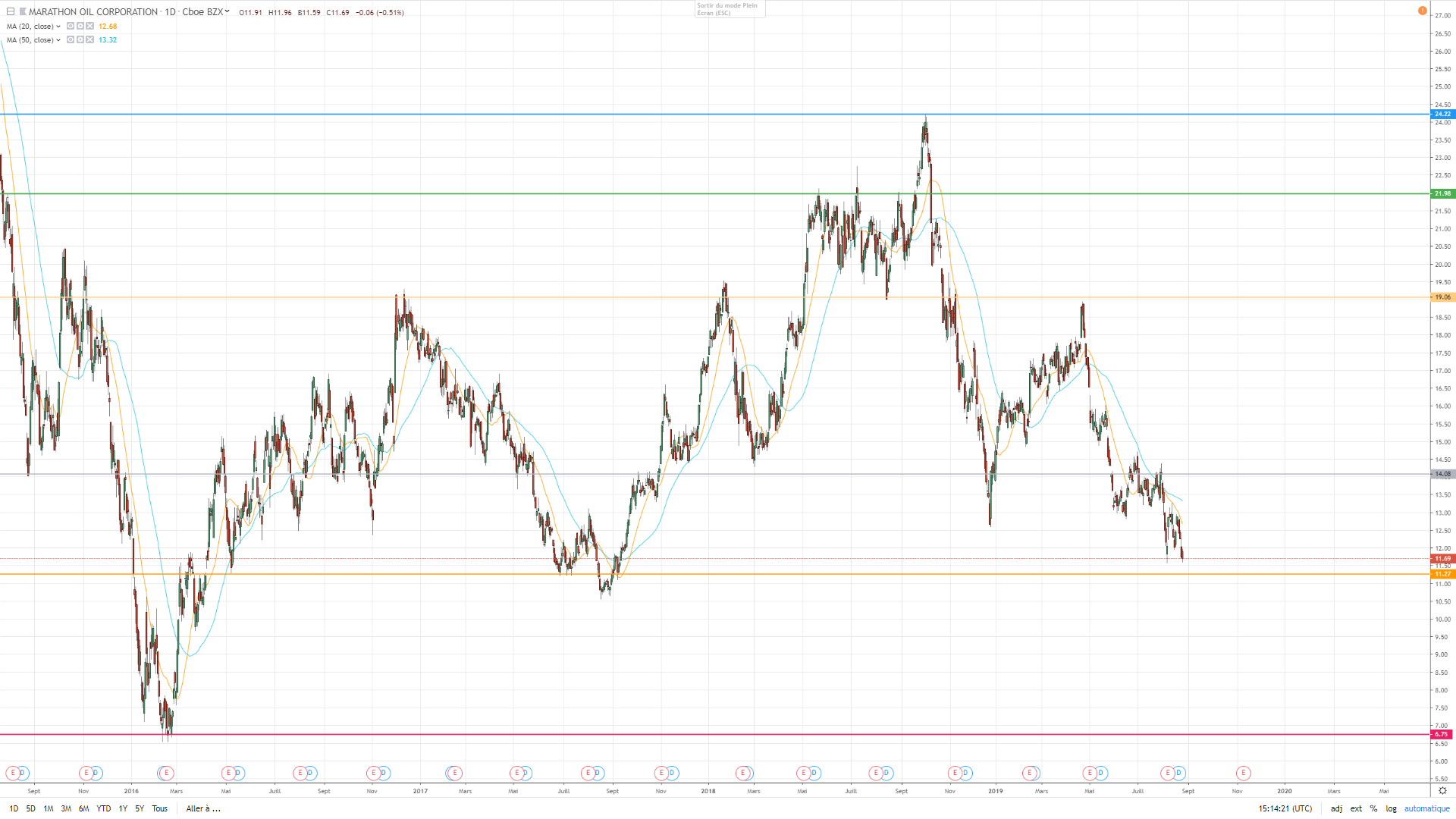1456x819 pixels.
Task: Click the MA 20 value 12.68
Action: pyautogui.click(x=108, y=27)
